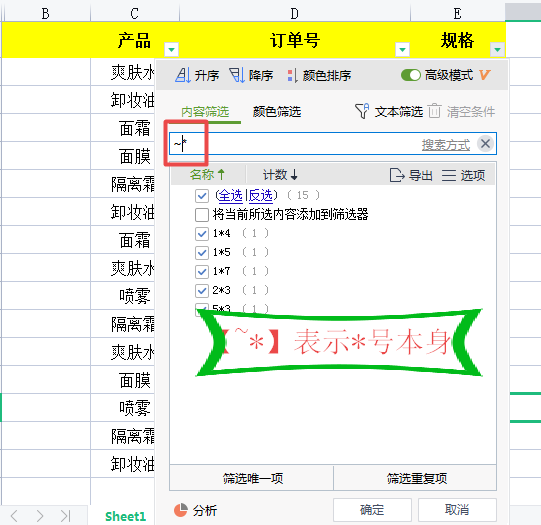Jump to last sheet arrow
The height and width of the screenshot is (525, 541).
click(x=65, y=516)
